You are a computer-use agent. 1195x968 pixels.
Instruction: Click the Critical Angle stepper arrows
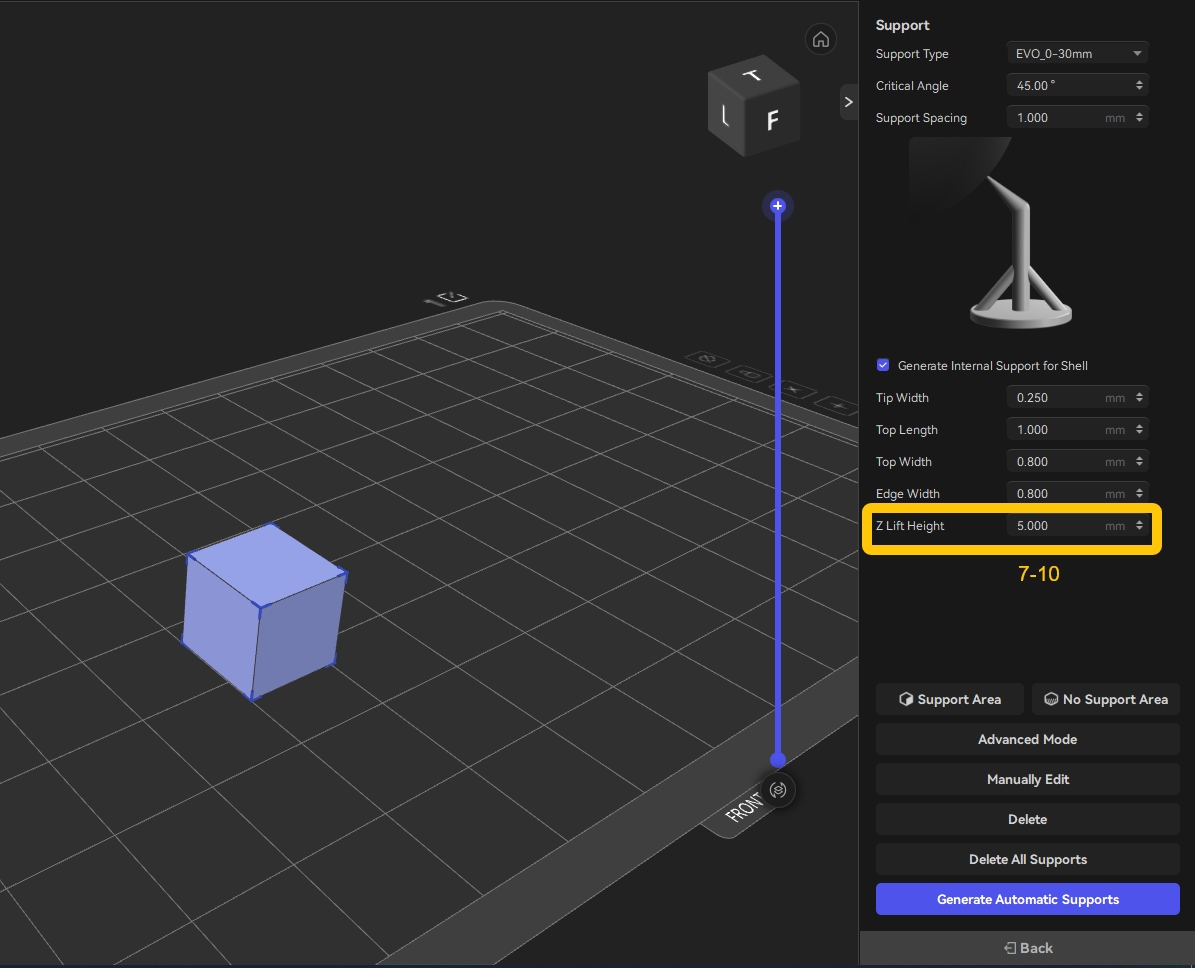(x=1139, y=85)
